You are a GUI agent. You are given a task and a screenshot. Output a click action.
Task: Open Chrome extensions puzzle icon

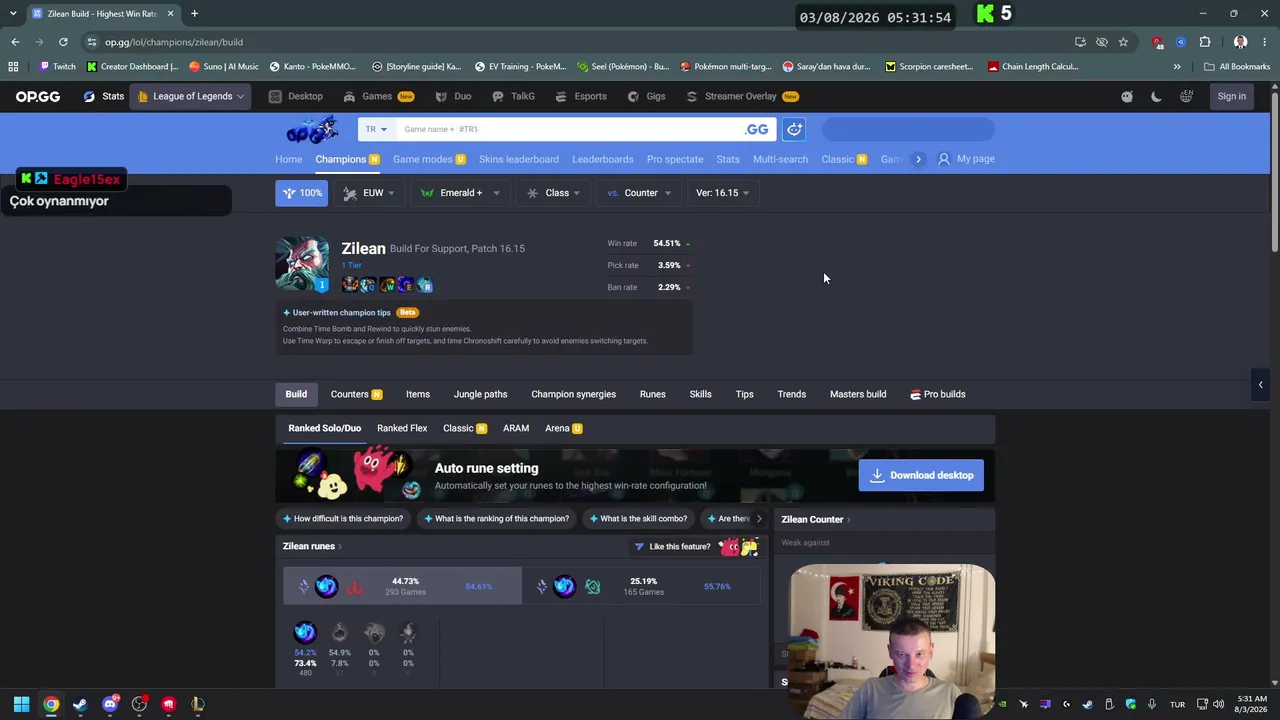1205,42
